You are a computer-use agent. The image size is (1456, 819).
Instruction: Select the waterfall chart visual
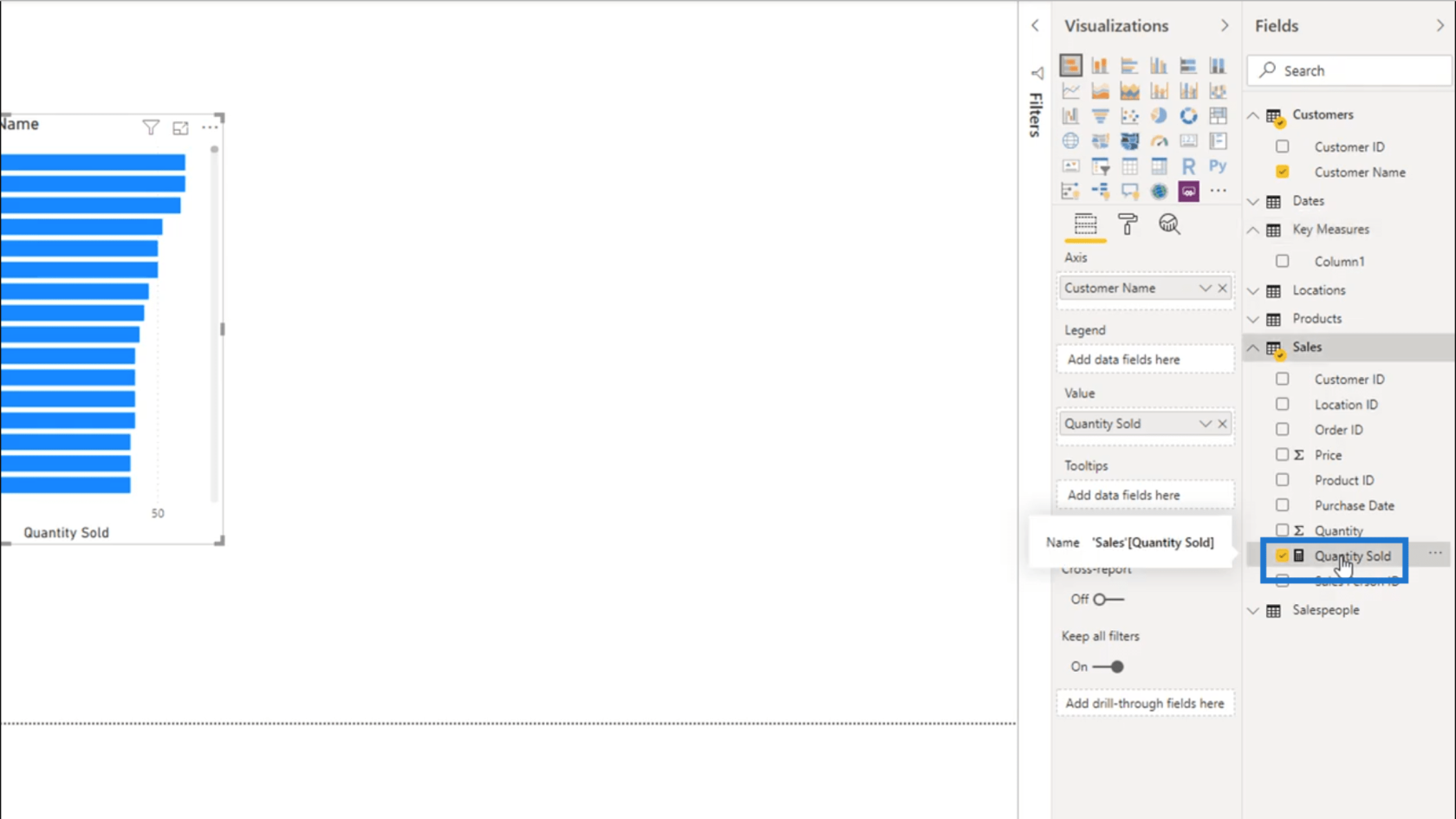pos(1070,115)
